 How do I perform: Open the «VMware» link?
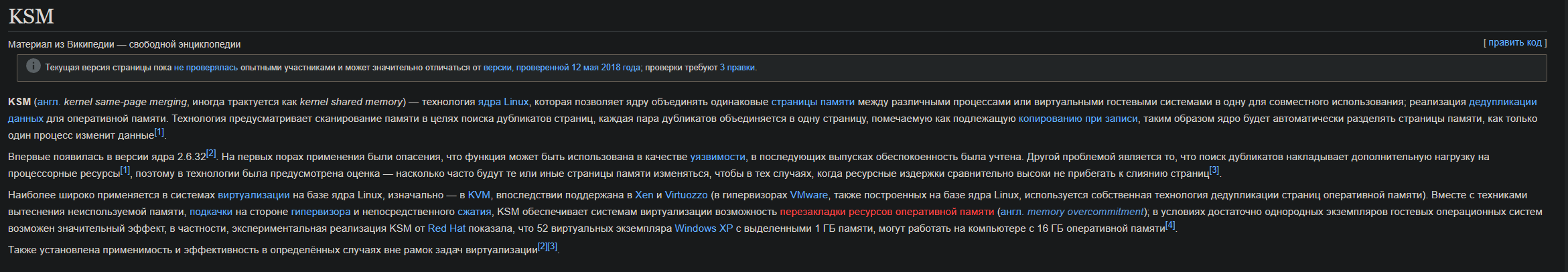808,195
